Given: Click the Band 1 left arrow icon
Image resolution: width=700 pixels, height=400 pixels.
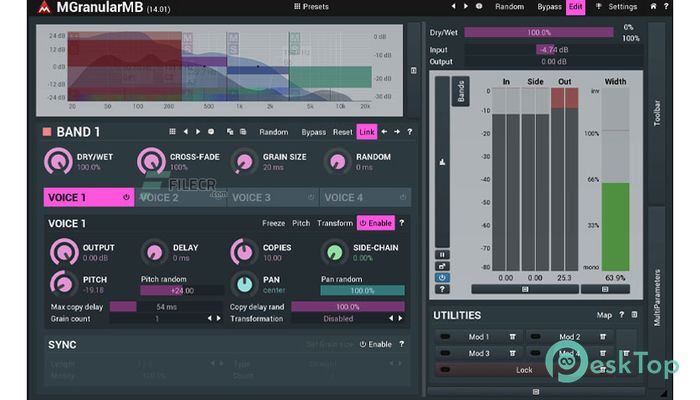Looking at the screenshot, I should click(x=384, y=132).
